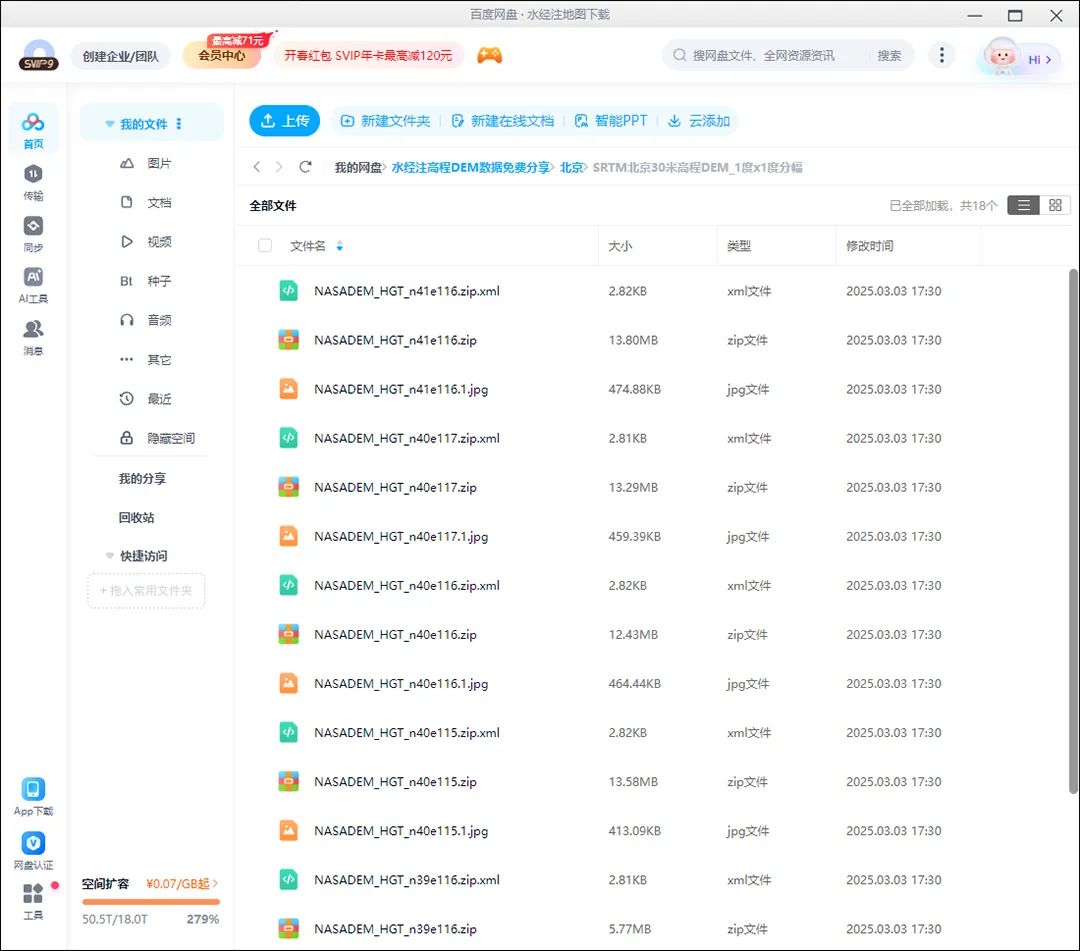Viewport: 1080px width, 951px height.
Task: Click 创建企业/团队 button
Action: tap(121, 56)
